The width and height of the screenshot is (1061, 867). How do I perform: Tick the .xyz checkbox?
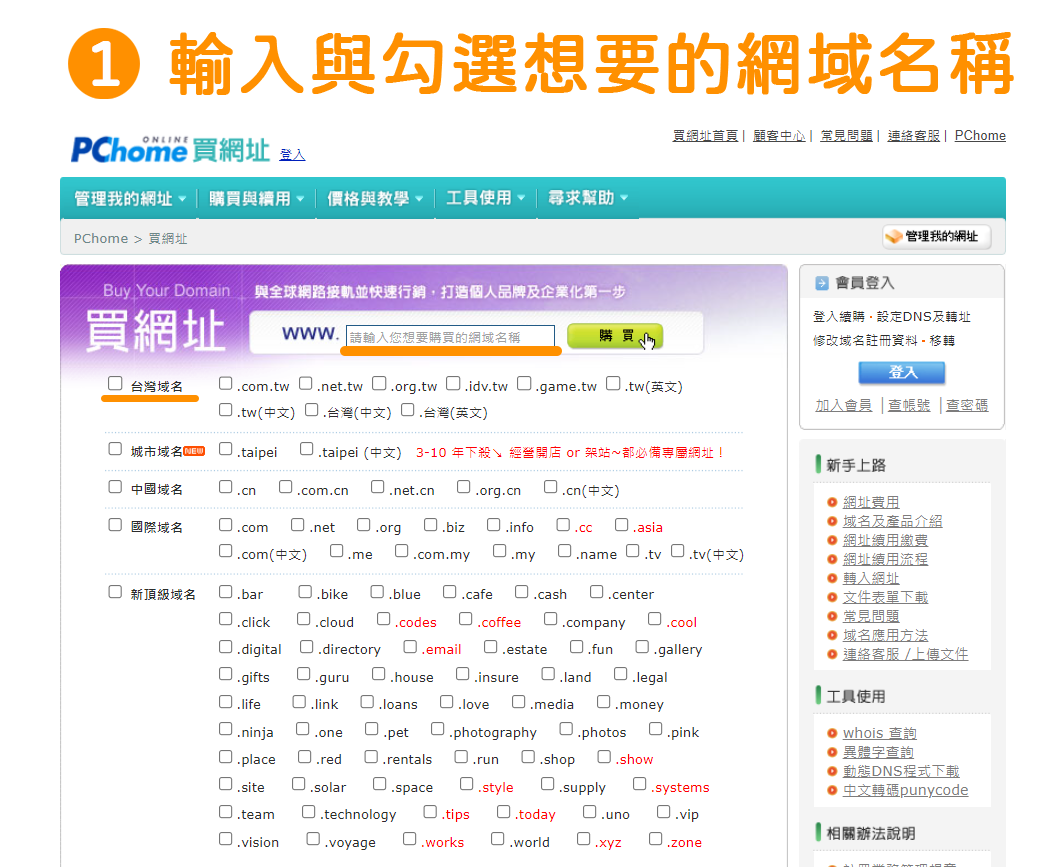click(583, 839)
